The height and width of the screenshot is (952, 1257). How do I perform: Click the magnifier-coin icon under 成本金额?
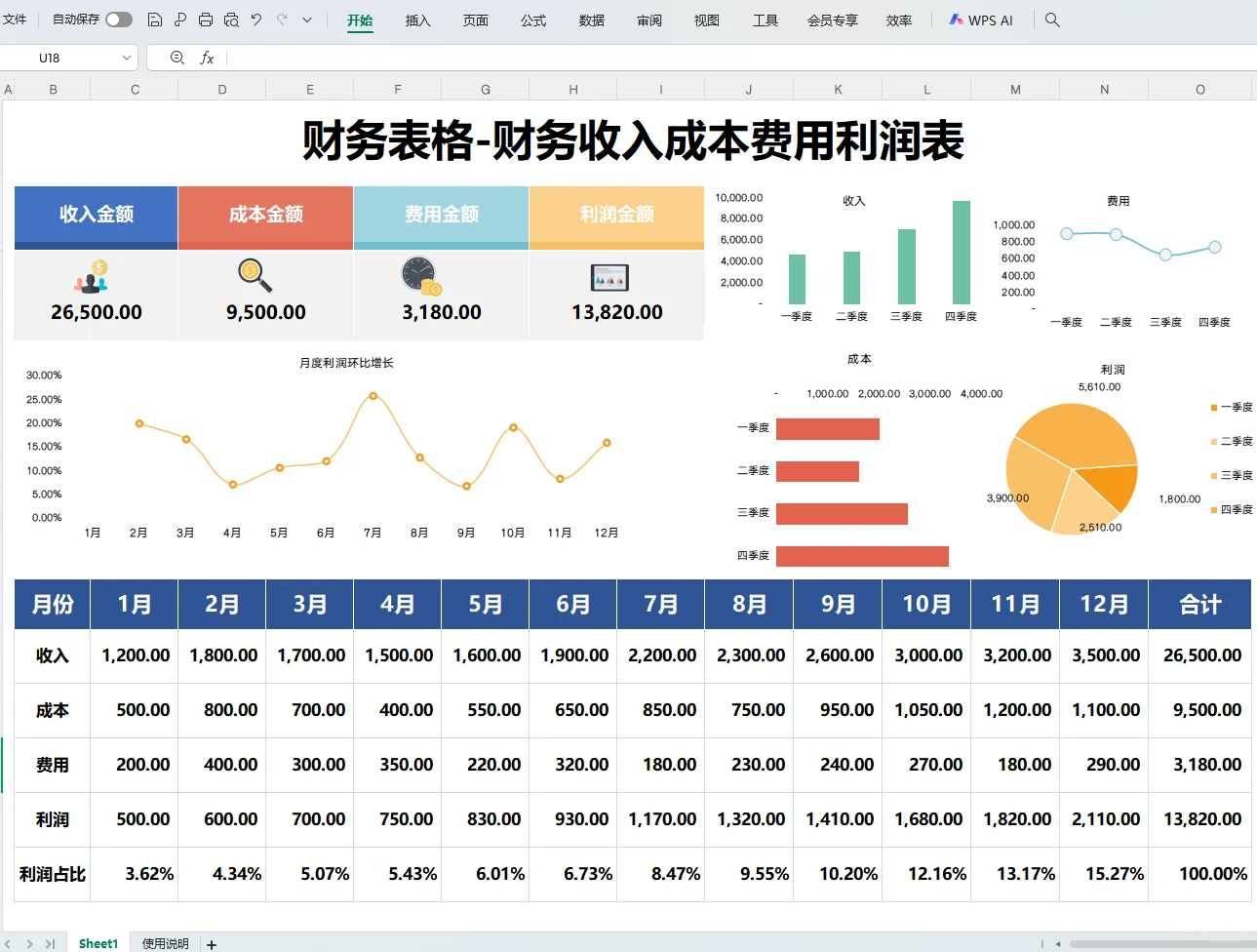[255, 275]
